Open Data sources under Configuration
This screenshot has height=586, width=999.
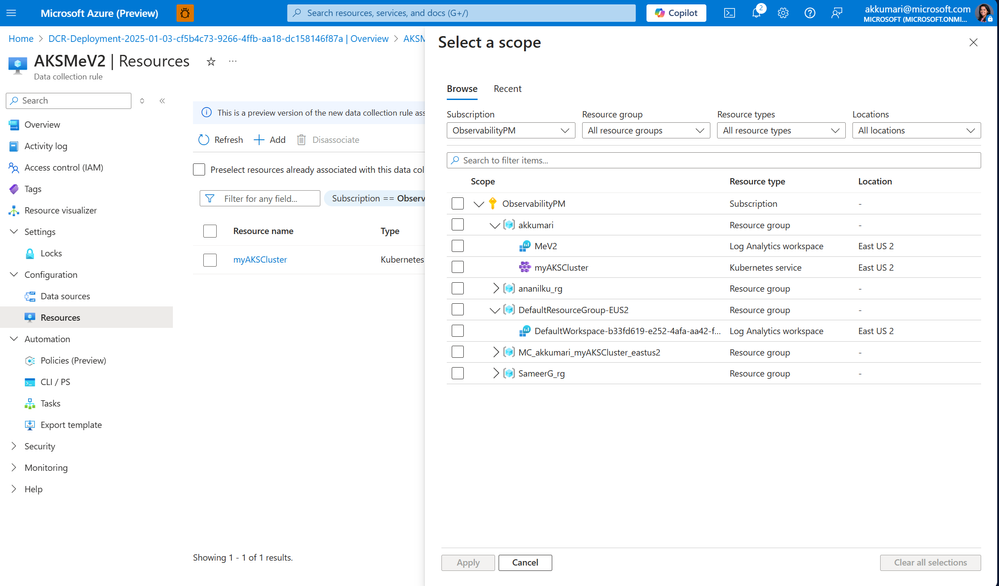[65, 296]
